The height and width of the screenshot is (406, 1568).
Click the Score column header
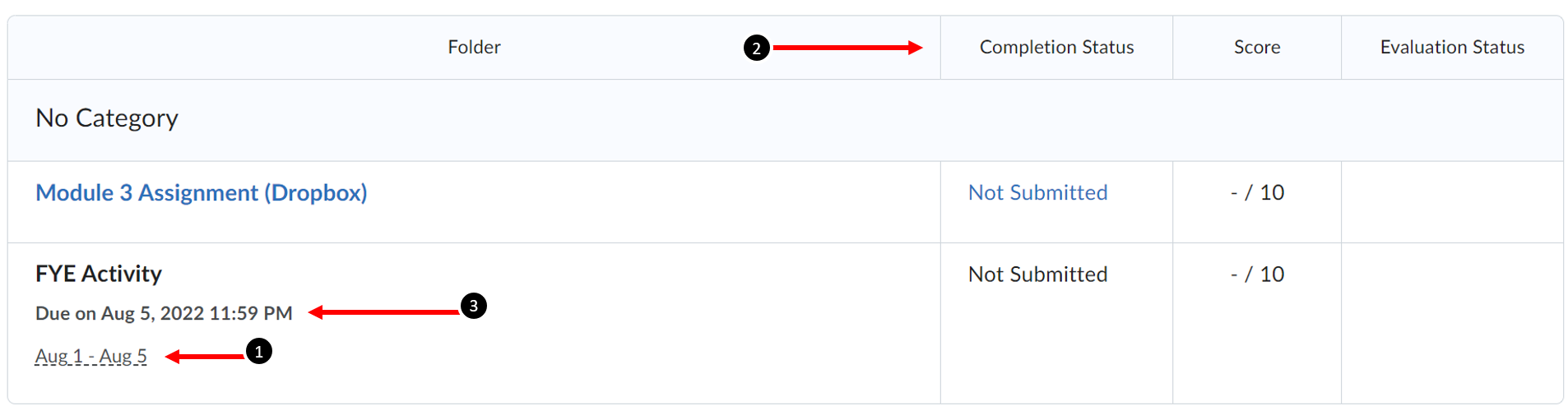coord(1256,48)
